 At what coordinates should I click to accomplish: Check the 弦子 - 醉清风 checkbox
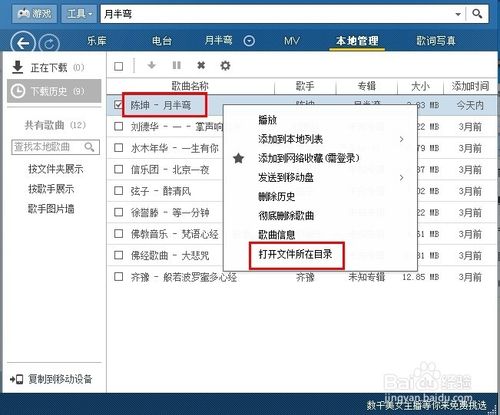[x=118, y=191]
